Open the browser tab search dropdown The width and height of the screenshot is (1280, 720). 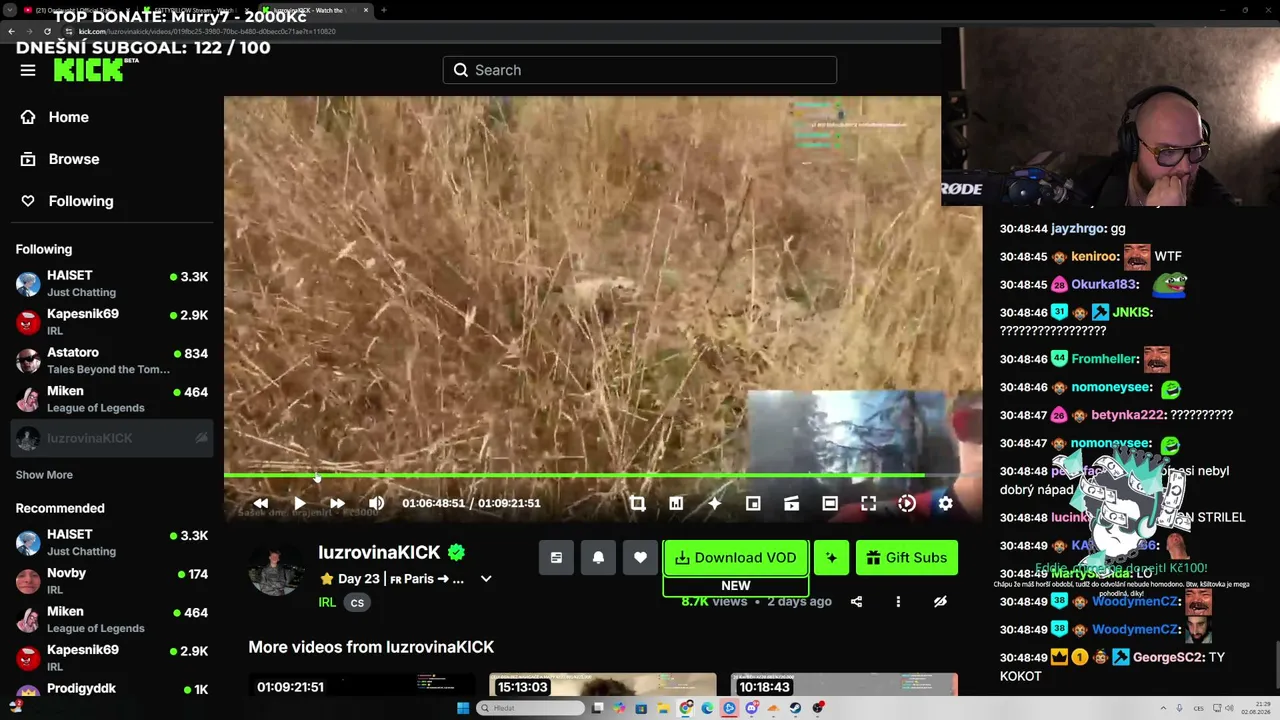pos(9,10)
